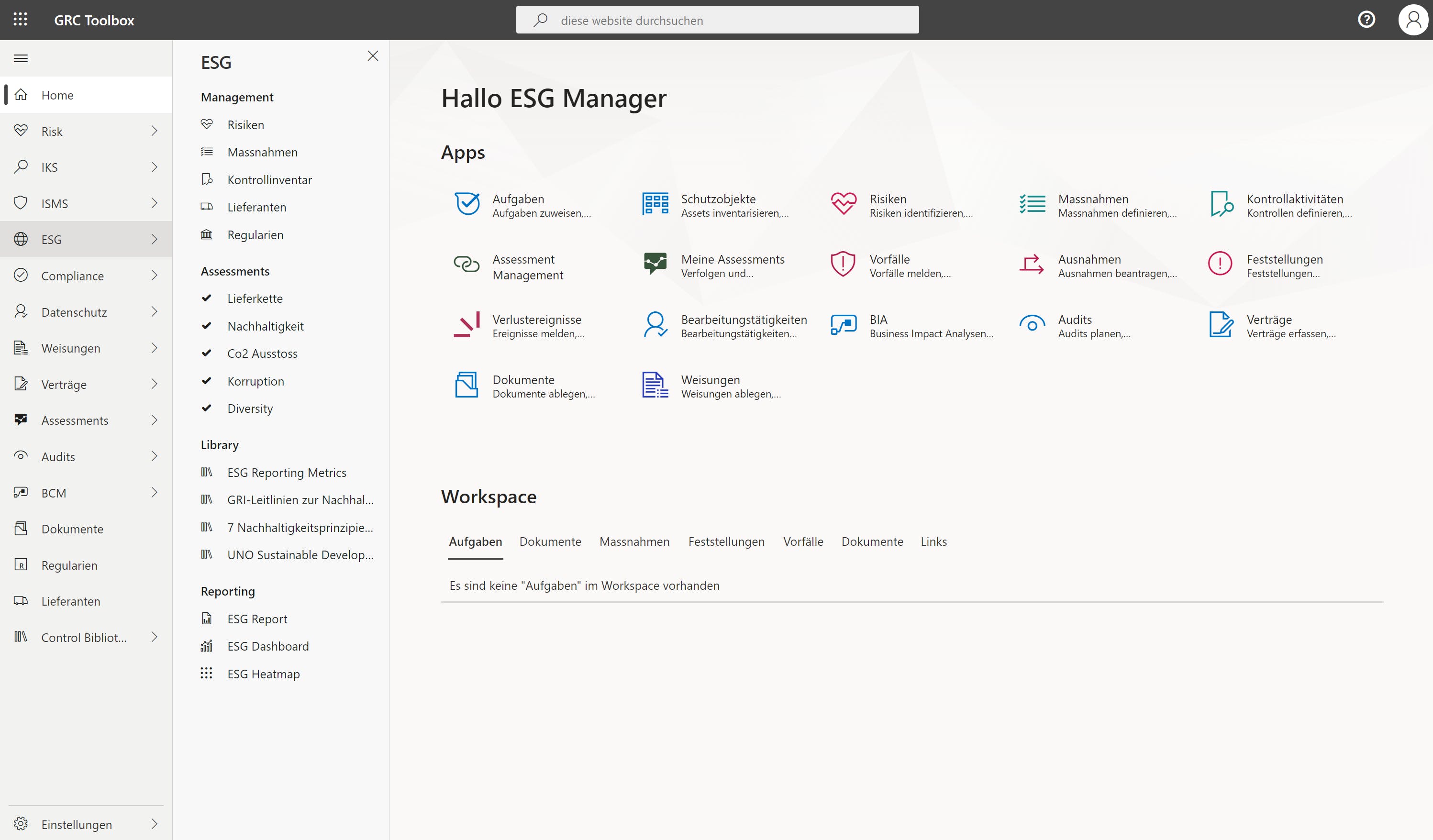Open the Schutzobjekte grid icon
Viewport: 1433px width, 840px height.
click(655, 204)
